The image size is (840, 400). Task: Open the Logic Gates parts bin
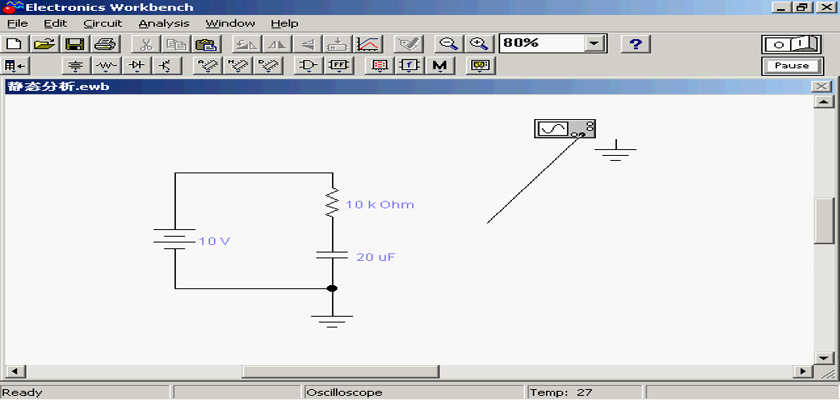(x=308, y=66)
